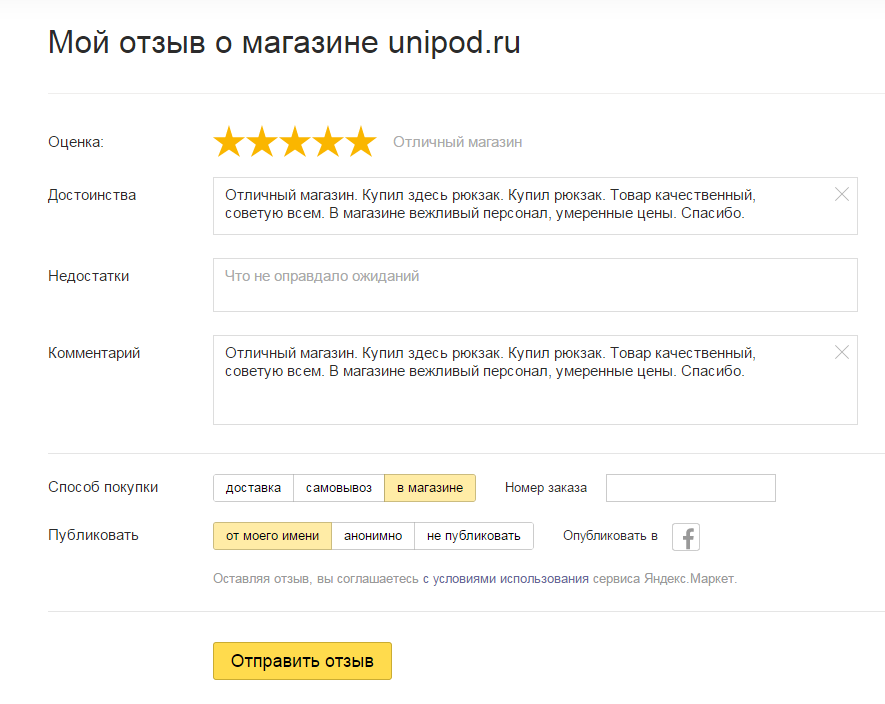Set rating to five stars

360,142
